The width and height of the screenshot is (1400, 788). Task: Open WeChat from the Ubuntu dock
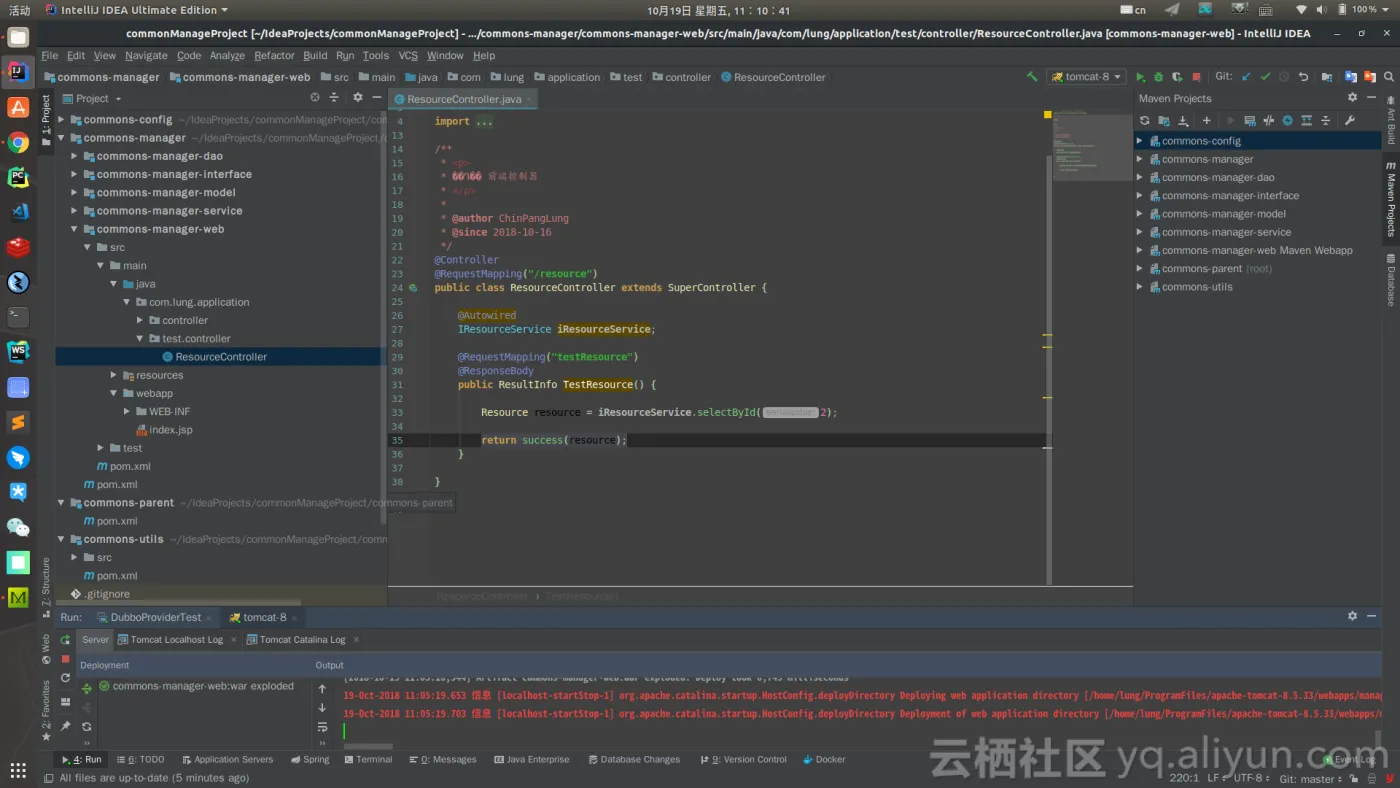(18, 527)
